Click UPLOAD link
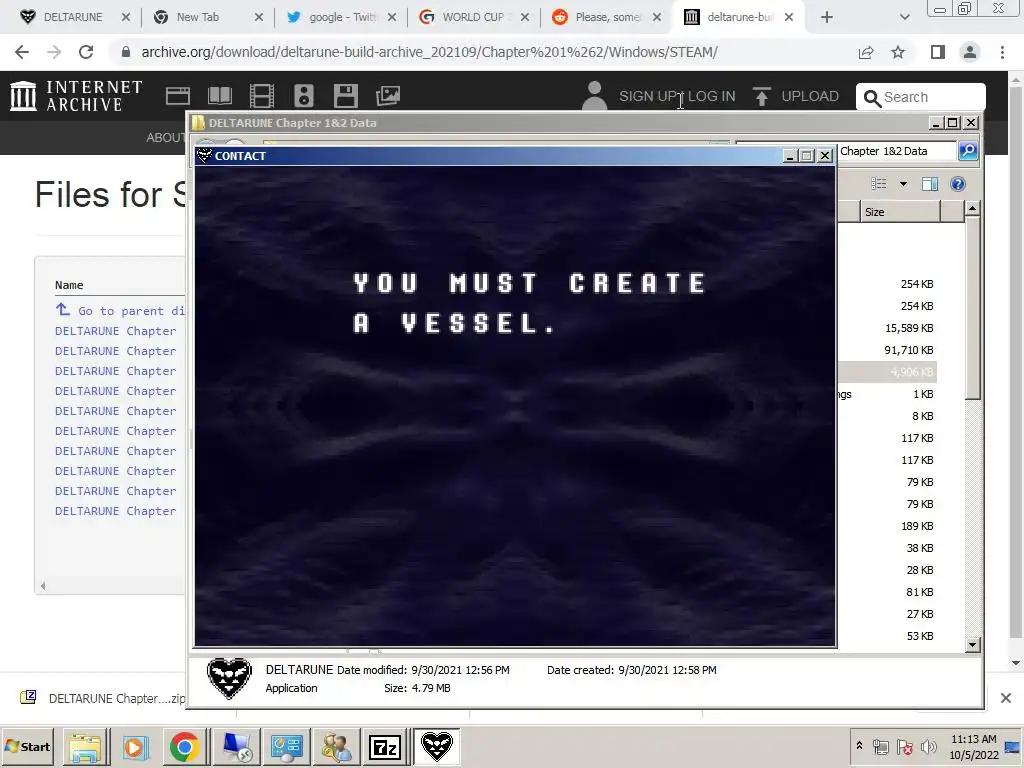The image size is (1024, 768). (810, 96)
